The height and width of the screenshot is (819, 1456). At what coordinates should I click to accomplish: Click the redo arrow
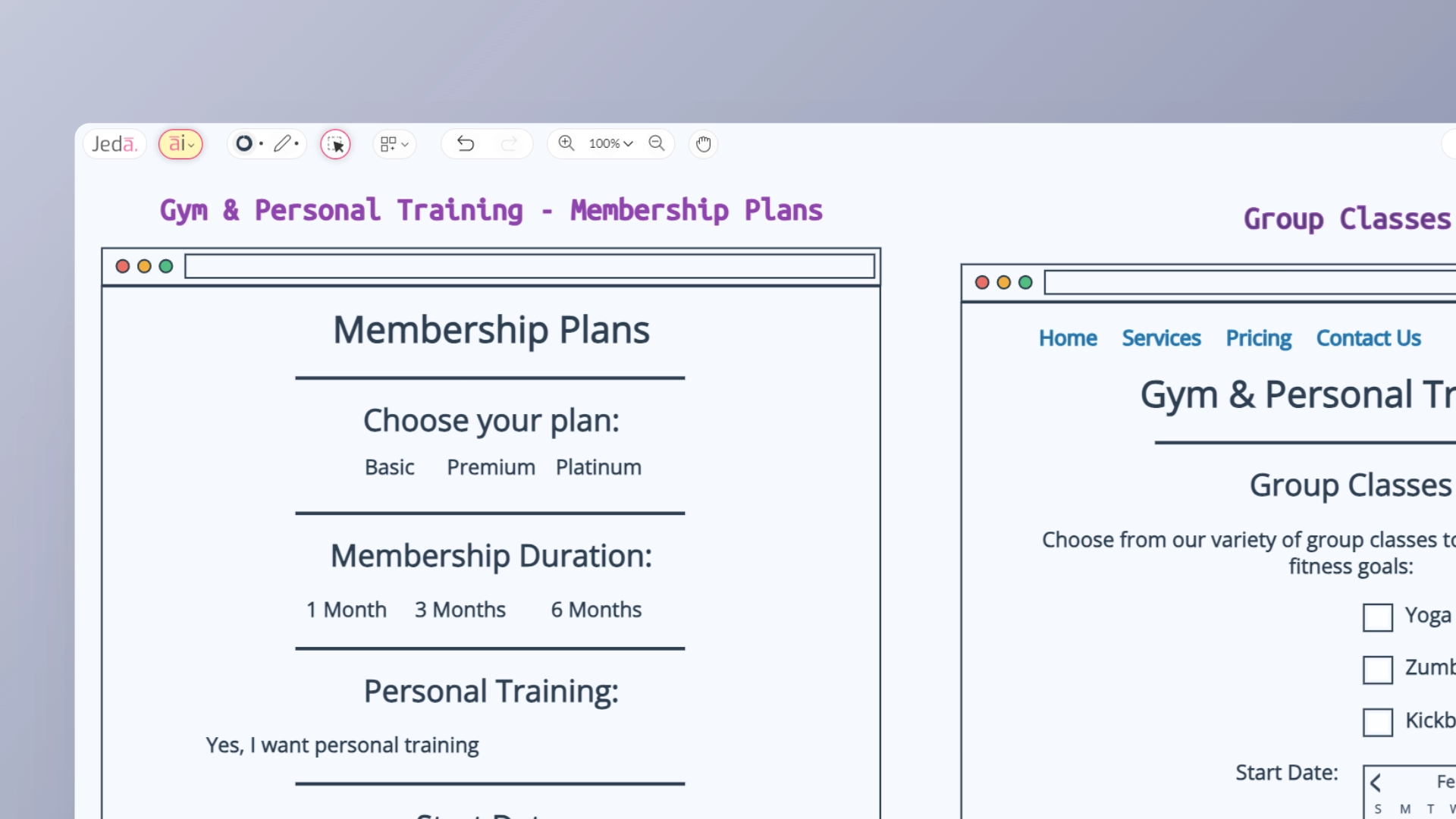click(510, 143)
